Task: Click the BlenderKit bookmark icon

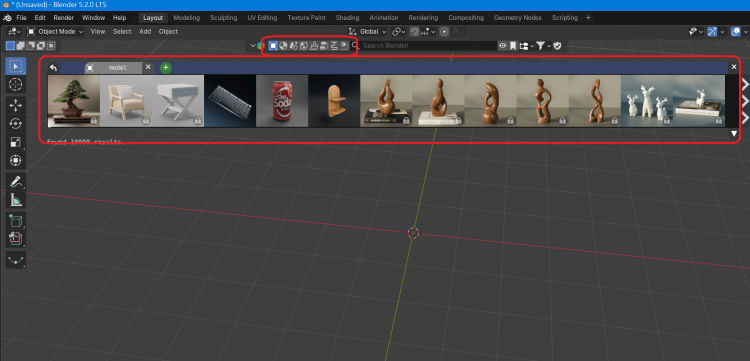Action: pos(513,46)
